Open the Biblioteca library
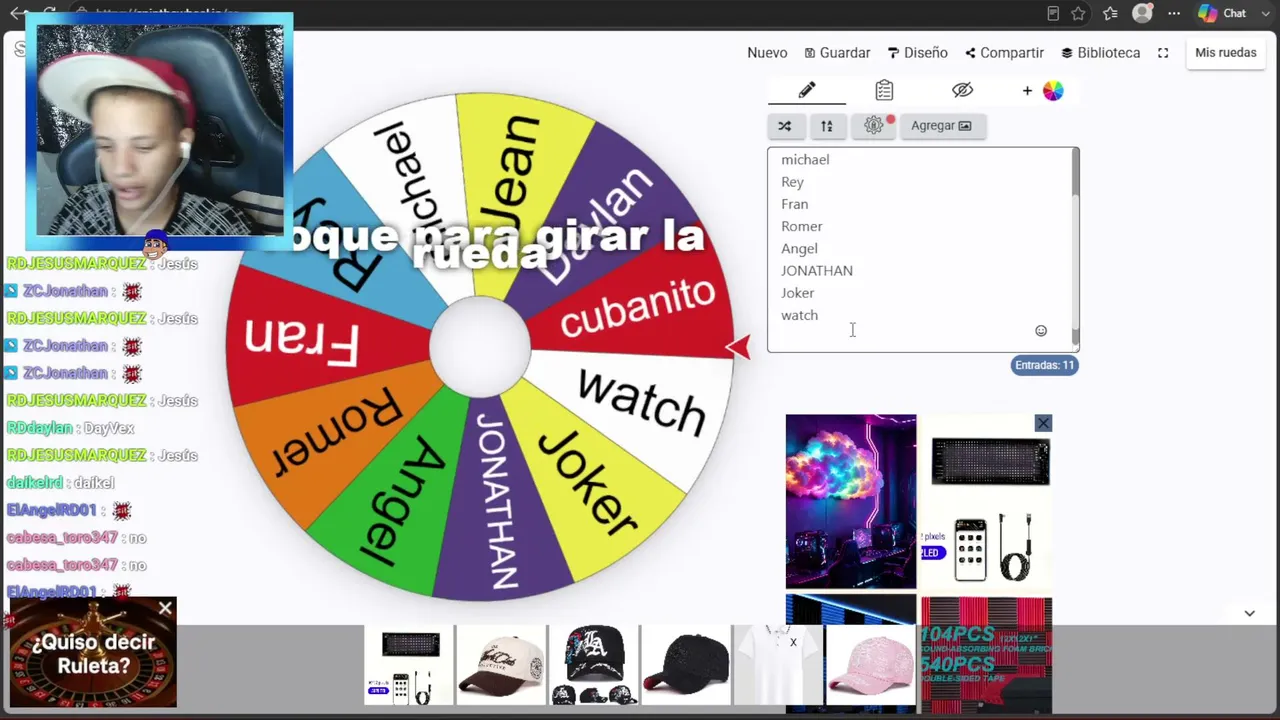Screen dimensions: 1280x720 [x=1100, y=53]
